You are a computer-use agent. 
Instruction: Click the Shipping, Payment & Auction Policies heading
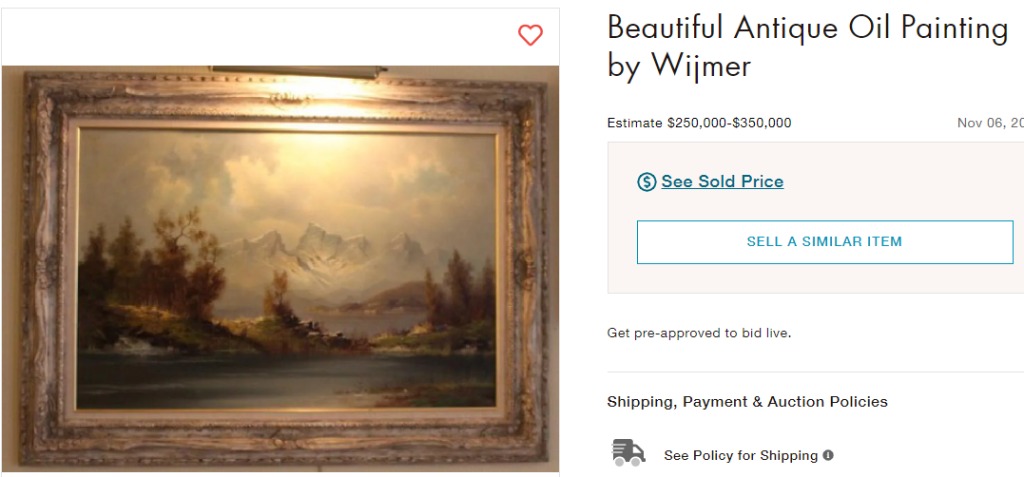click(x=747, y=402)
